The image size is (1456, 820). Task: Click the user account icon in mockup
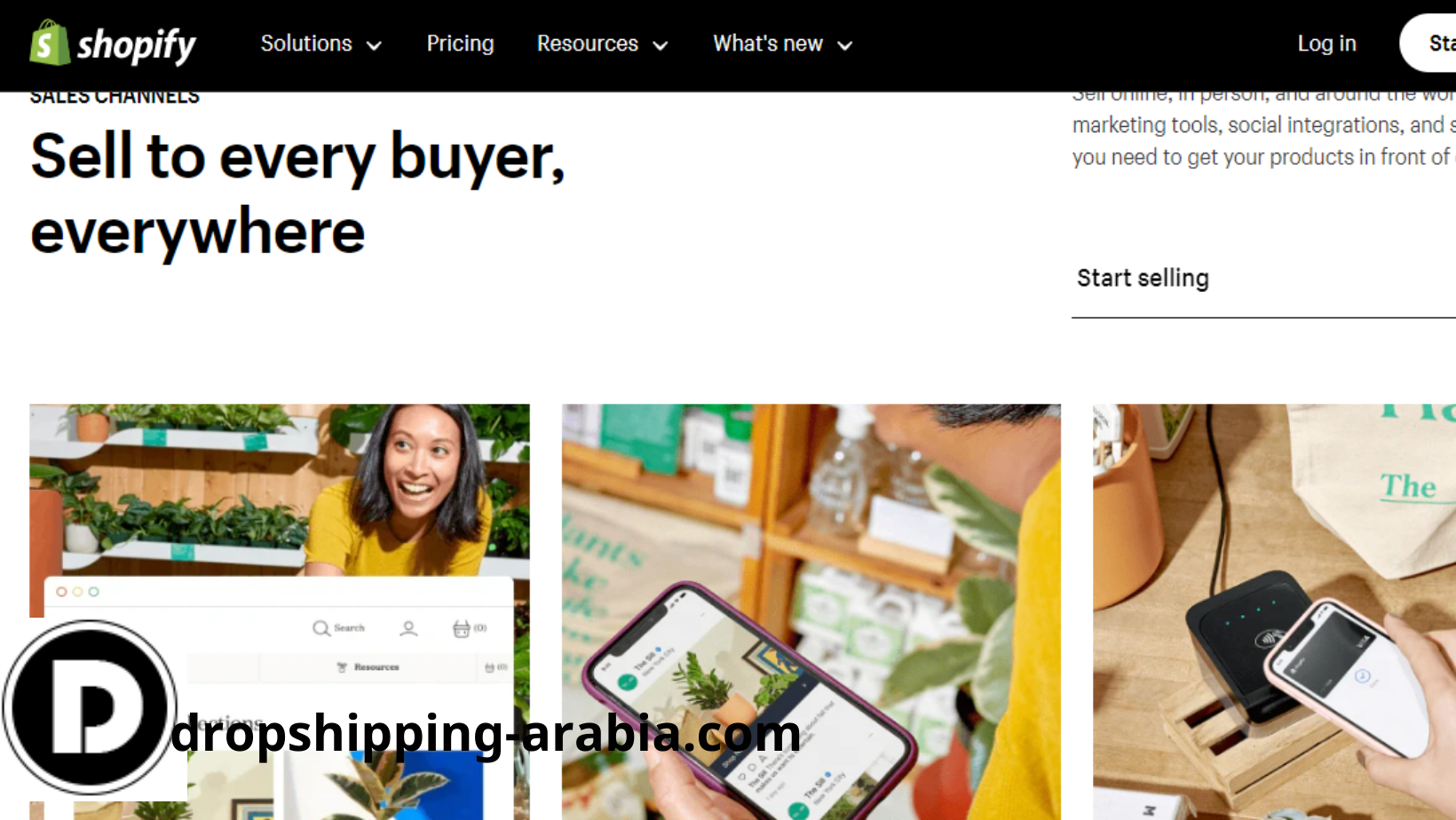408,628
